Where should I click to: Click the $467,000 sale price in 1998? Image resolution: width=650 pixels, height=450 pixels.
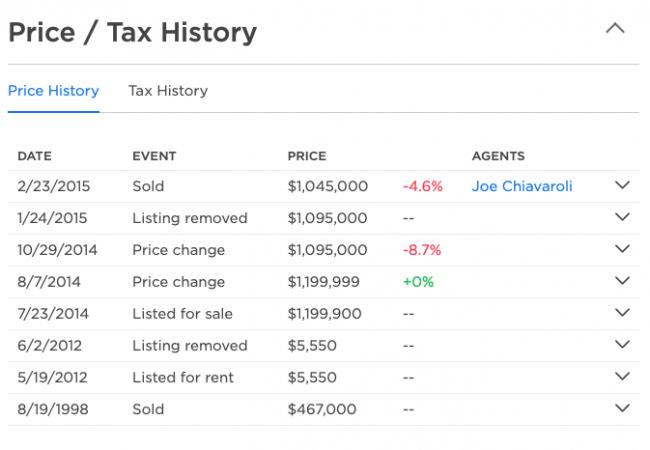(322, 410)
